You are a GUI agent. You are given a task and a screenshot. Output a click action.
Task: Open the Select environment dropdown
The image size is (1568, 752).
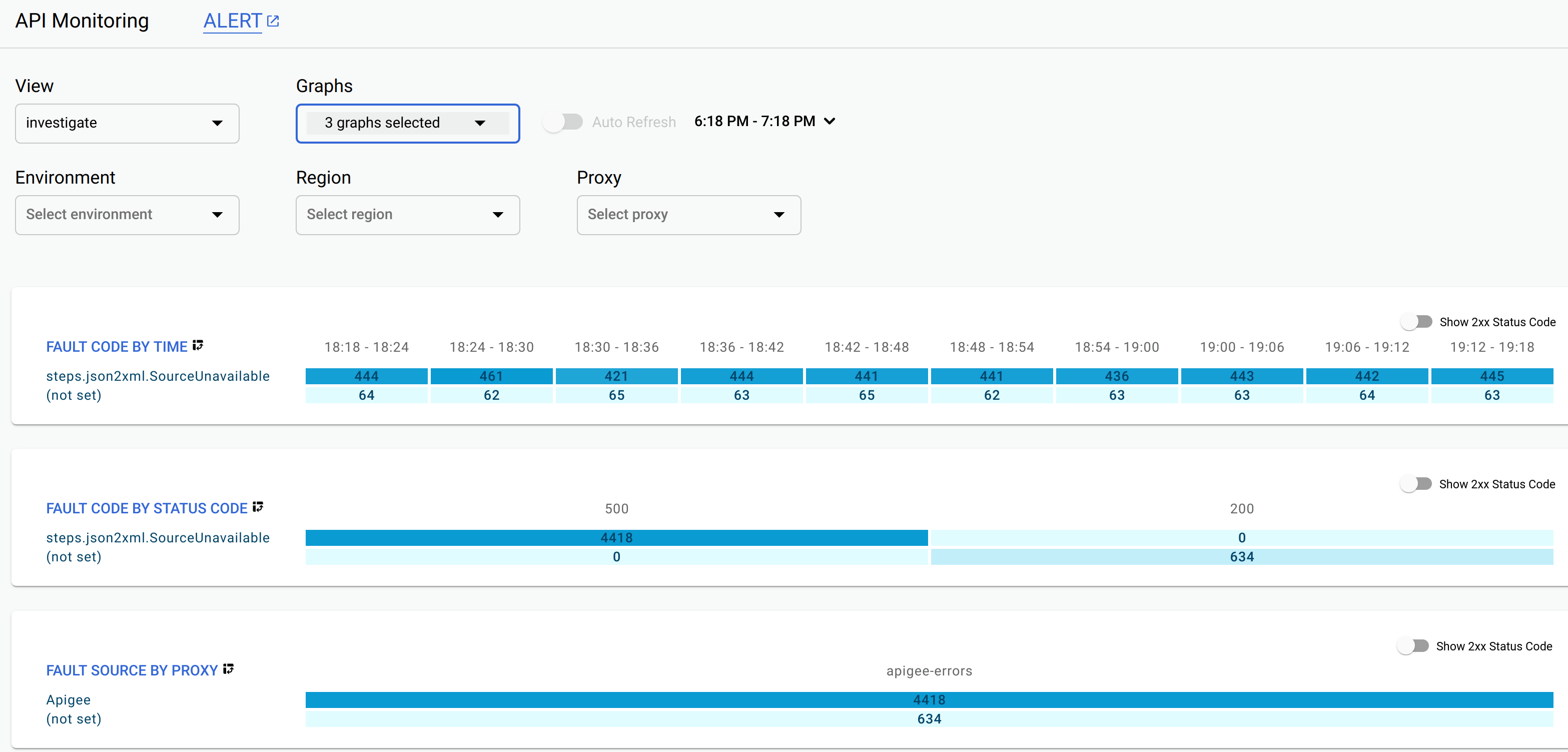click(126, 214)
